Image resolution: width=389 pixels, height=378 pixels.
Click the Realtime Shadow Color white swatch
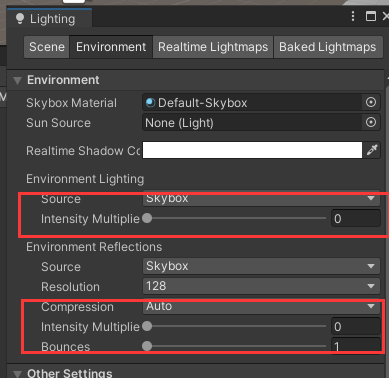pos(252,150)
